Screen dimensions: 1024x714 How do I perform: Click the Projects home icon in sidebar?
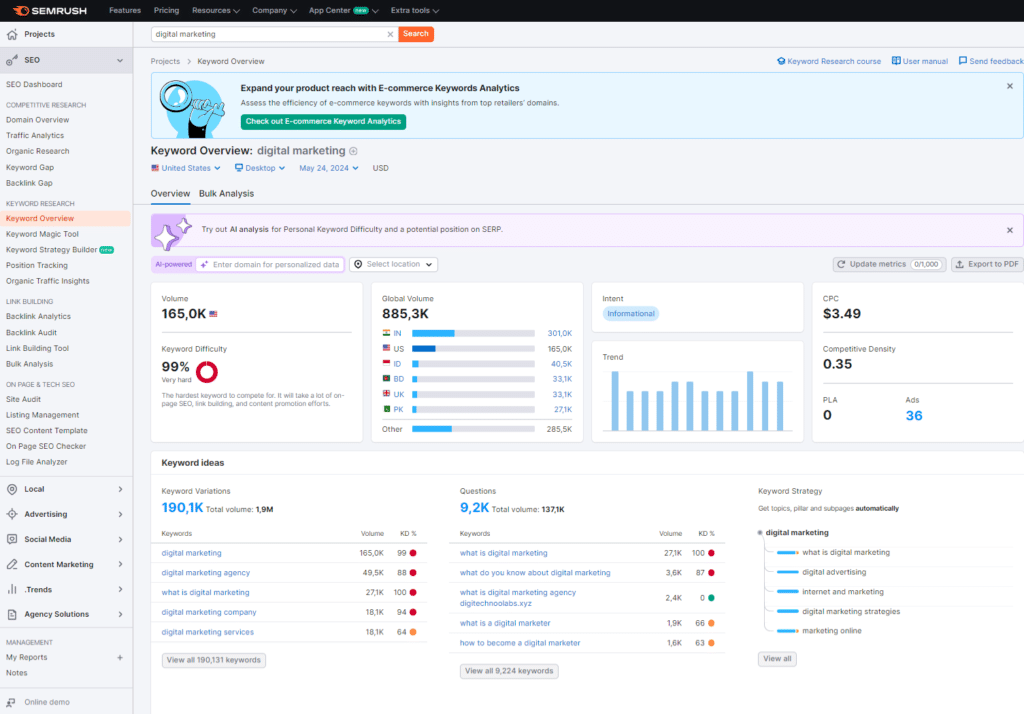(x=12, y=34)
